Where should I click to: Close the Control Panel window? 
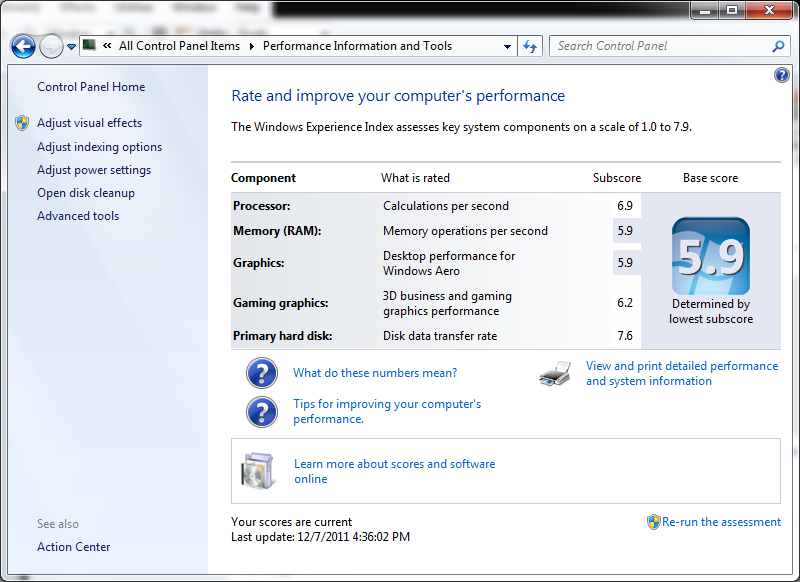click(x=769, y=10)
